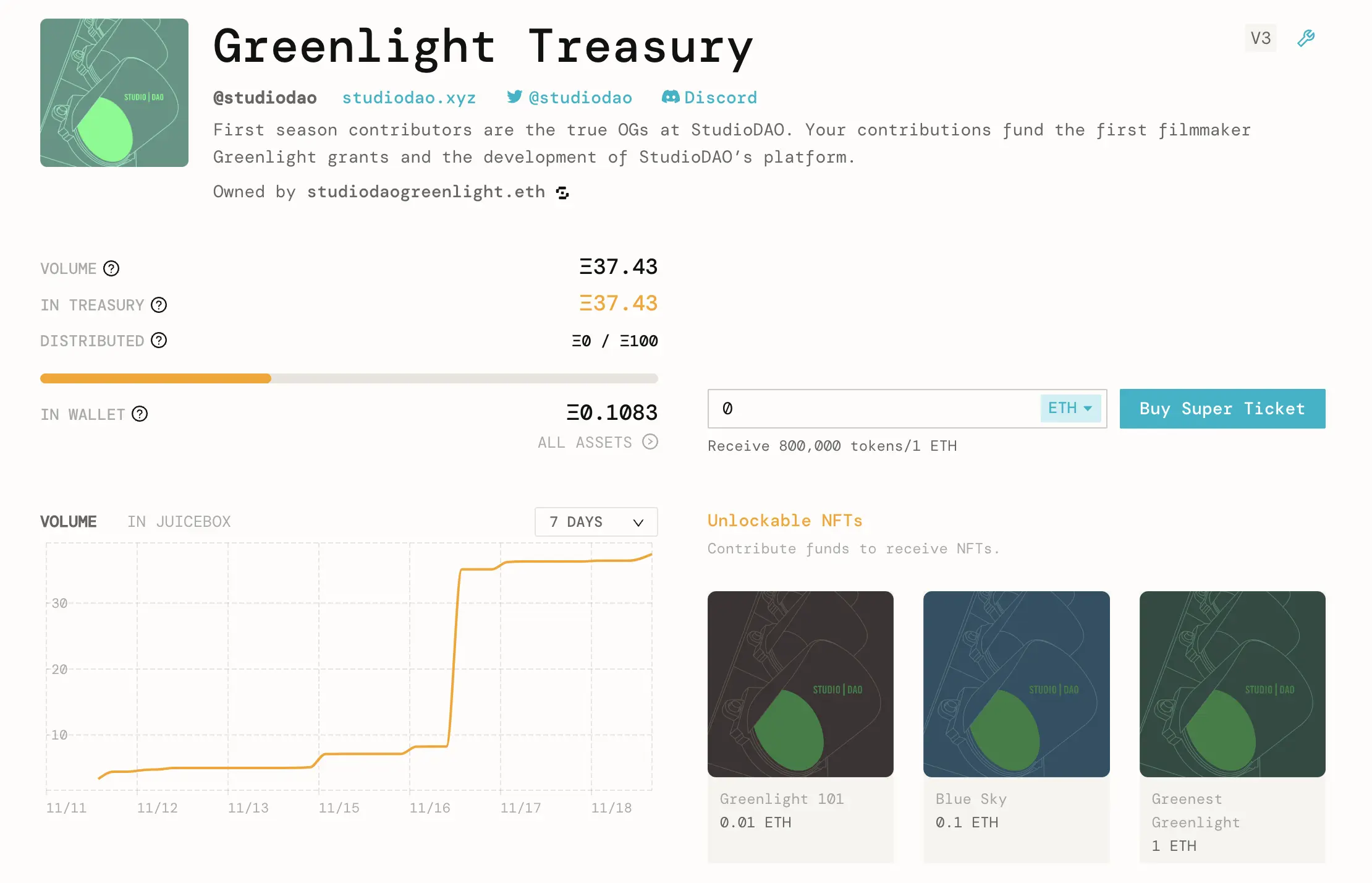Expand the 7 DAYS chart range dropdown
The width and height of the screenshot is (1372, 883).
click(x=596, y=521)
